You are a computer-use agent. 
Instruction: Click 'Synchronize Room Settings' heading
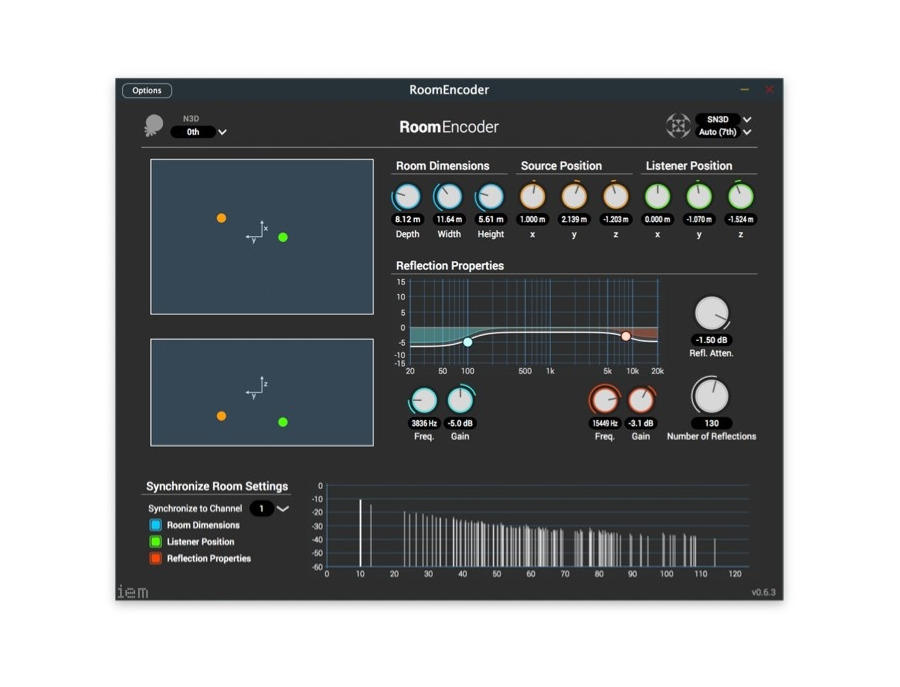coord(217,486)
